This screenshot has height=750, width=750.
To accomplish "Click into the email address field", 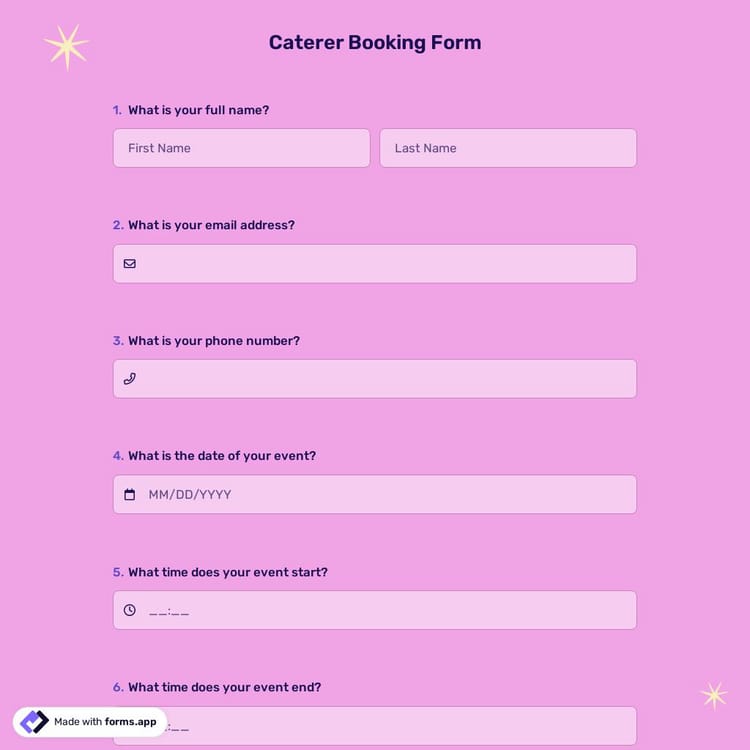I will pyautogui.click(x=385, y=264).
